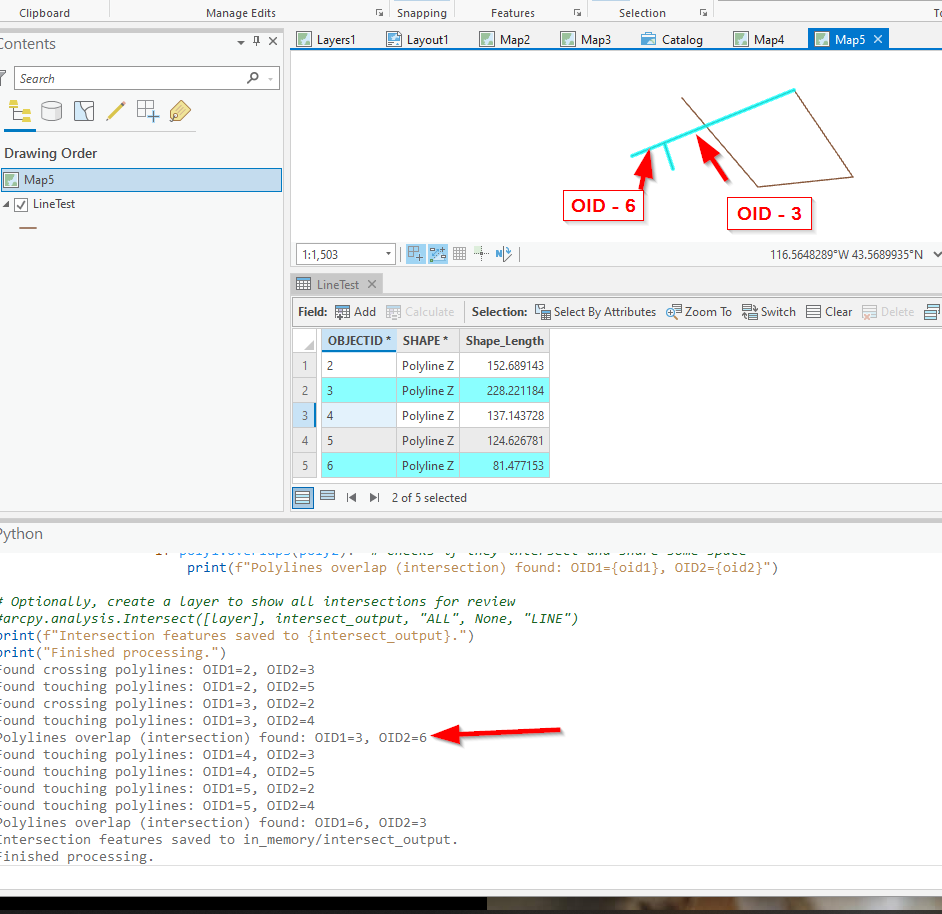Select Map5 in Drawing Order
Viewport: 942px width, 914px height.
141,180
